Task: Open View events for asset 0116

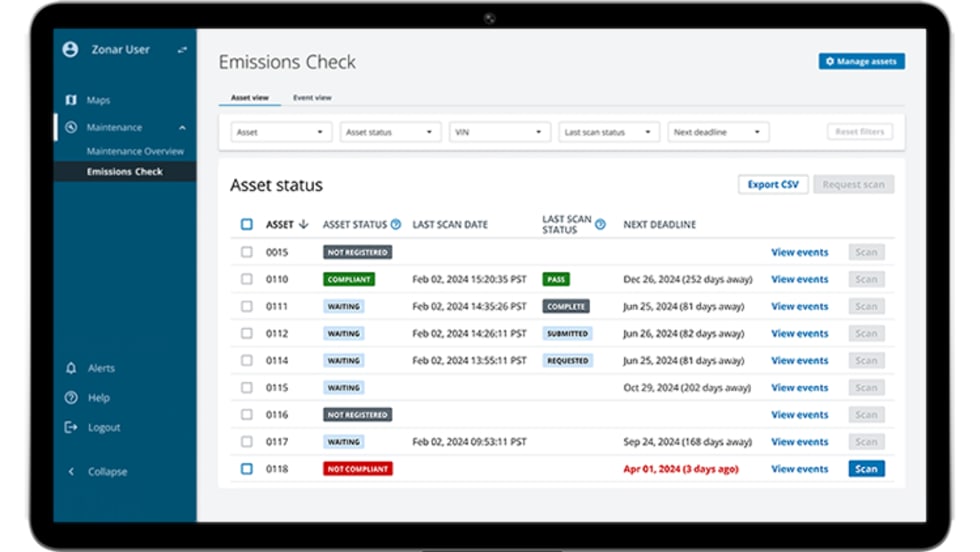Action: pyautogui.click(x=799, y=414)
